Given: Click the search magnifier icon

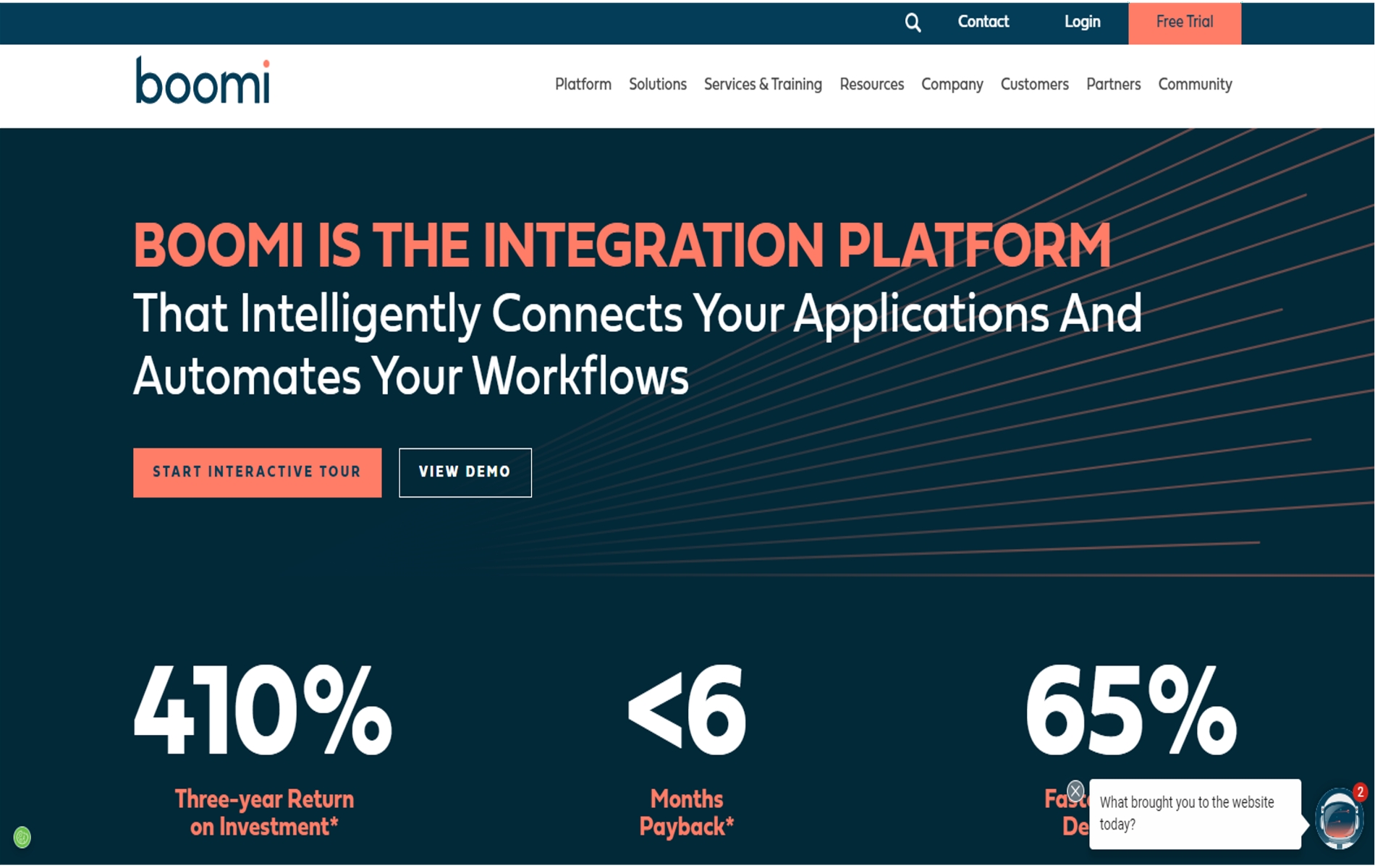Looking at the screenshot, I should coord(913,22).
